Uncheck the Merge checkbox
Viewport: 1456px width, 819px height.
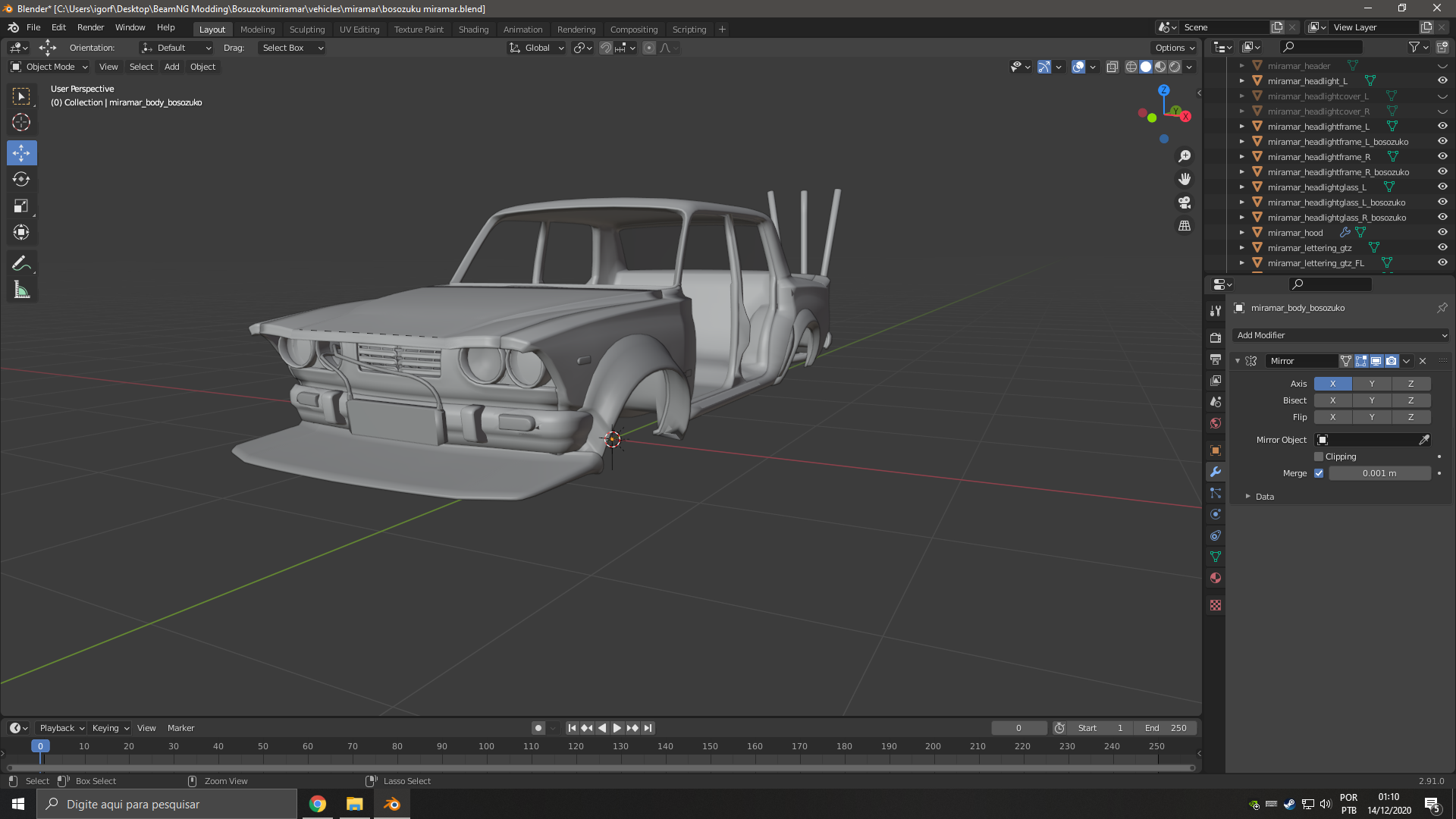tap(1319, 473)
